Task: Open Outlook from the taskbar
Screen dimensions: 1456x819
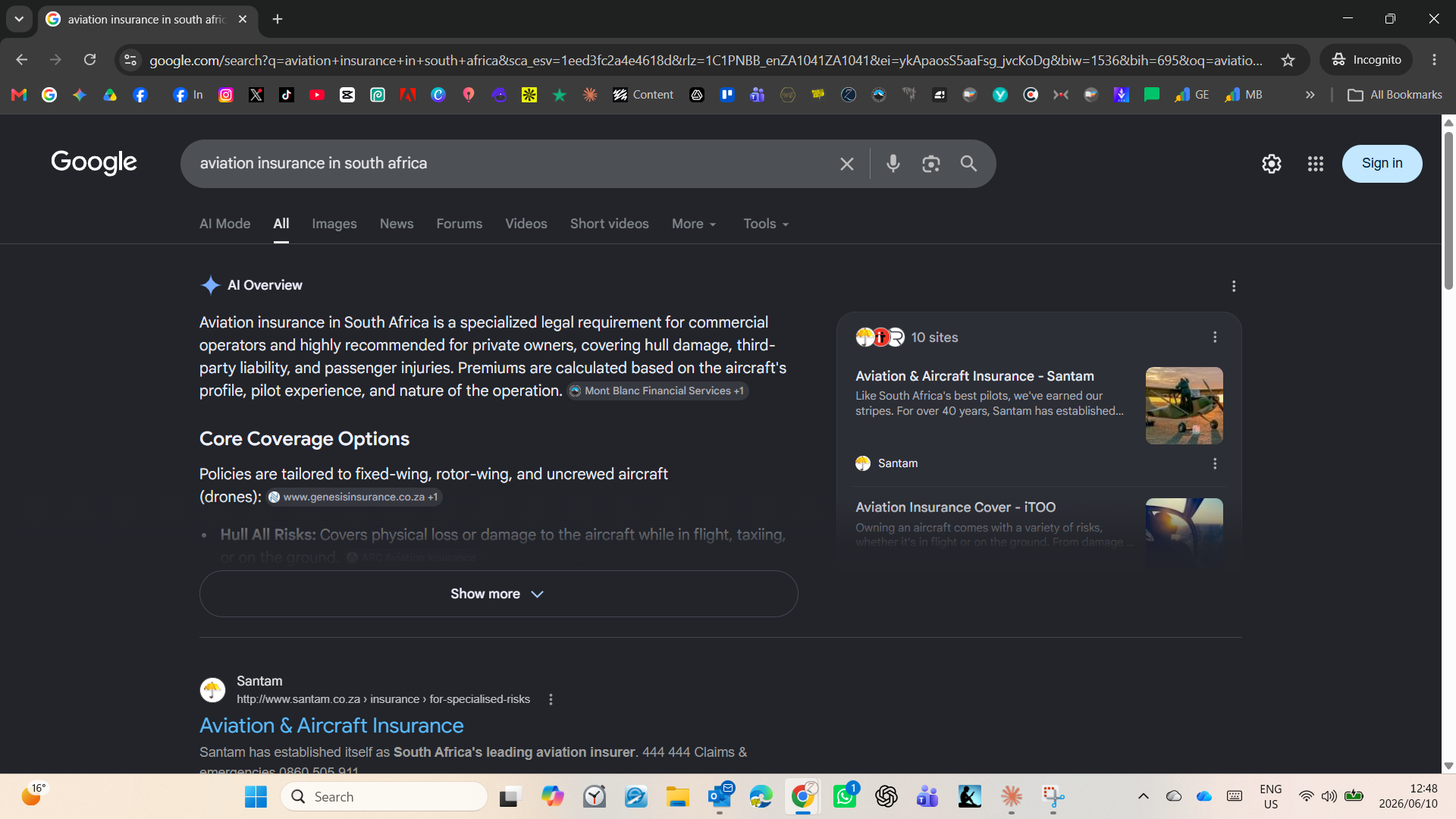Action: coord(720,797)
